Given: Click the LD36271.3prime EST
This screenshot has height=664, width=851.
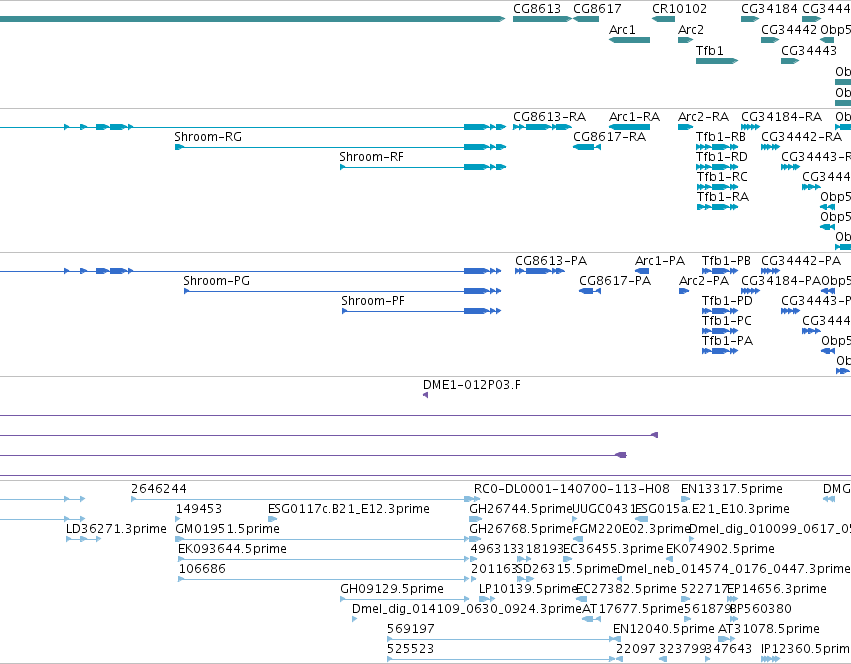Looking at the screenshot, I should tap(83, 539).
